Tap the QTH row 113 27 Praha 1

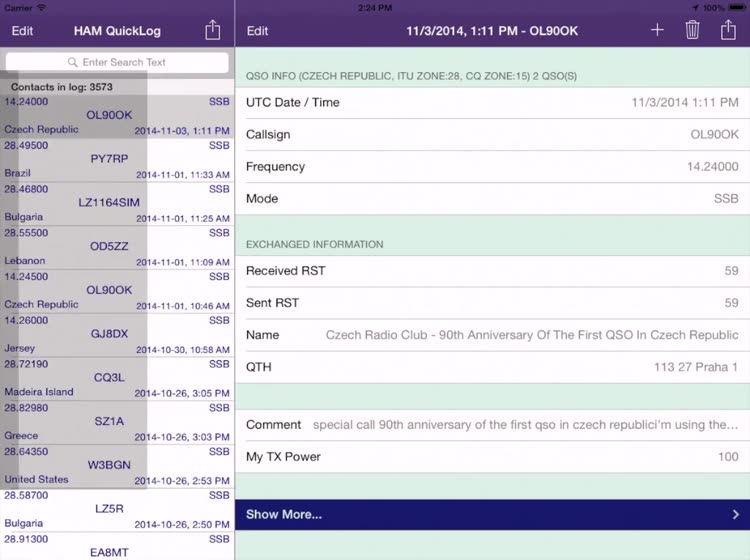pos(493,367)
